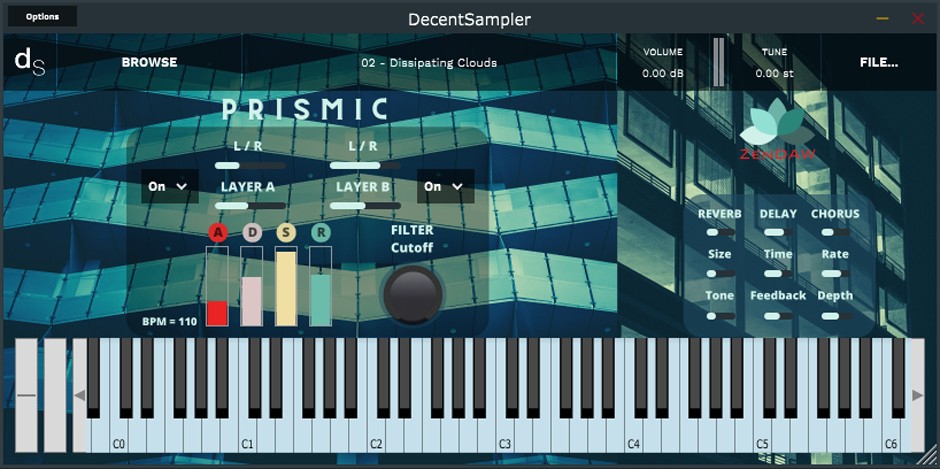Click the DecentSampler ds logo
The image size is (940, 469).
tap(29, 62)
